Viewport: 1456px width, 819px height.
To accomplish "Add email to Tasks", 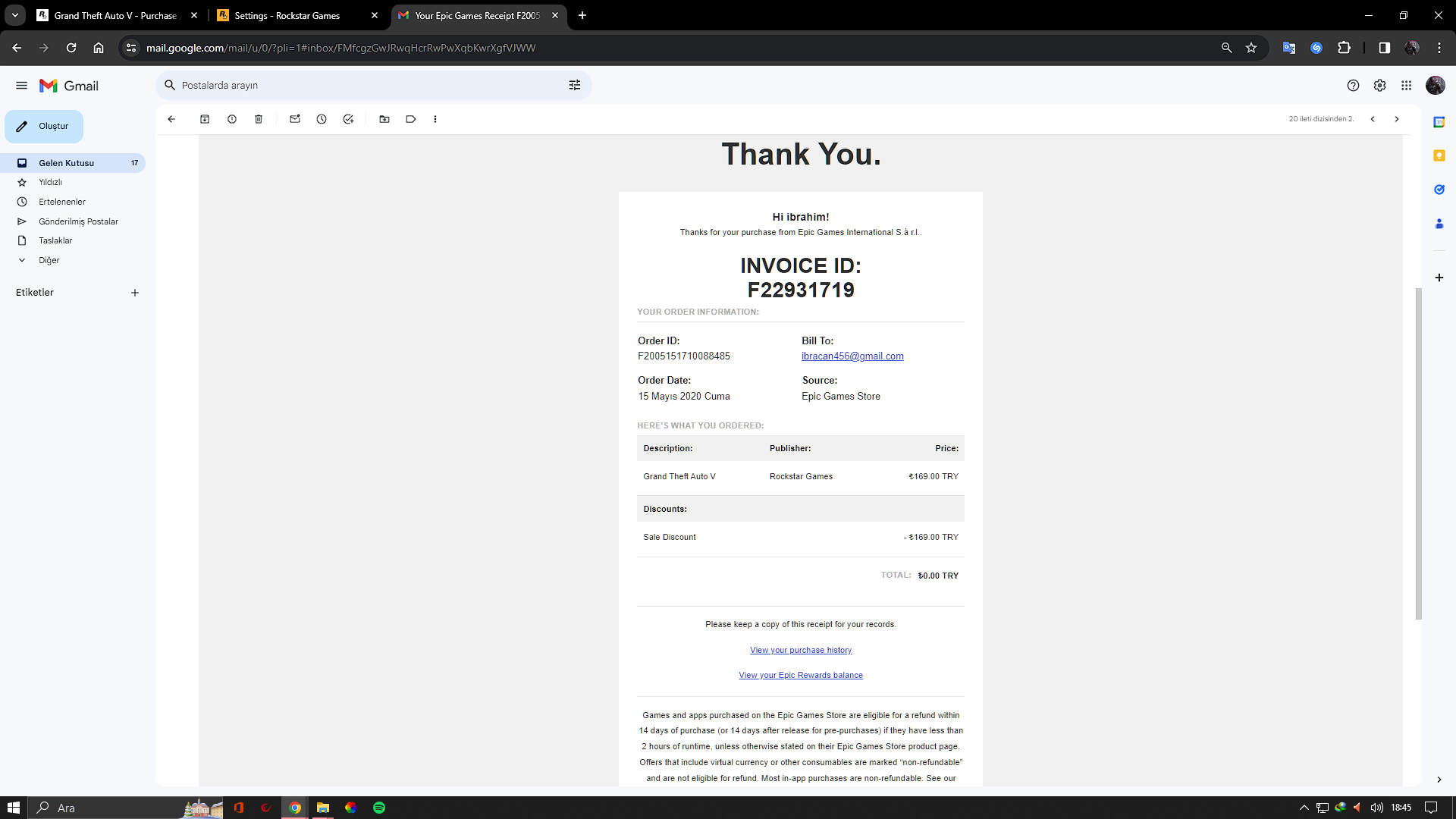I will 348,119.
